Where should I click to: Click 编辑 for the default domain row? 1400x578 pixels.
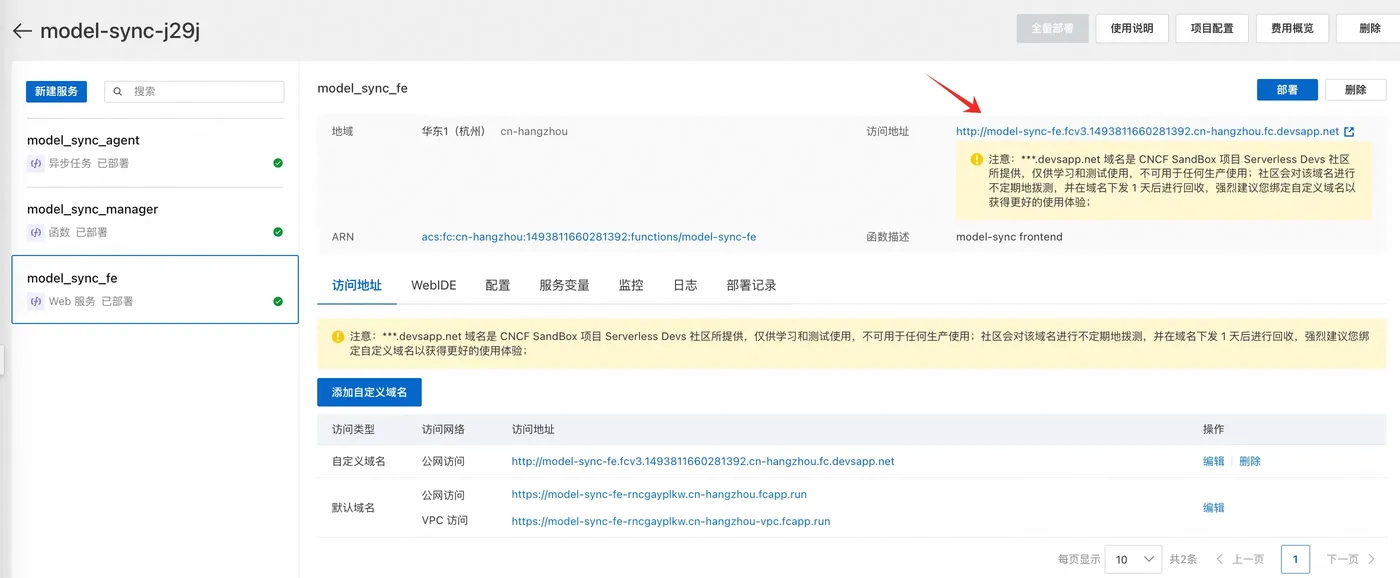click(x=1213, y=507)
